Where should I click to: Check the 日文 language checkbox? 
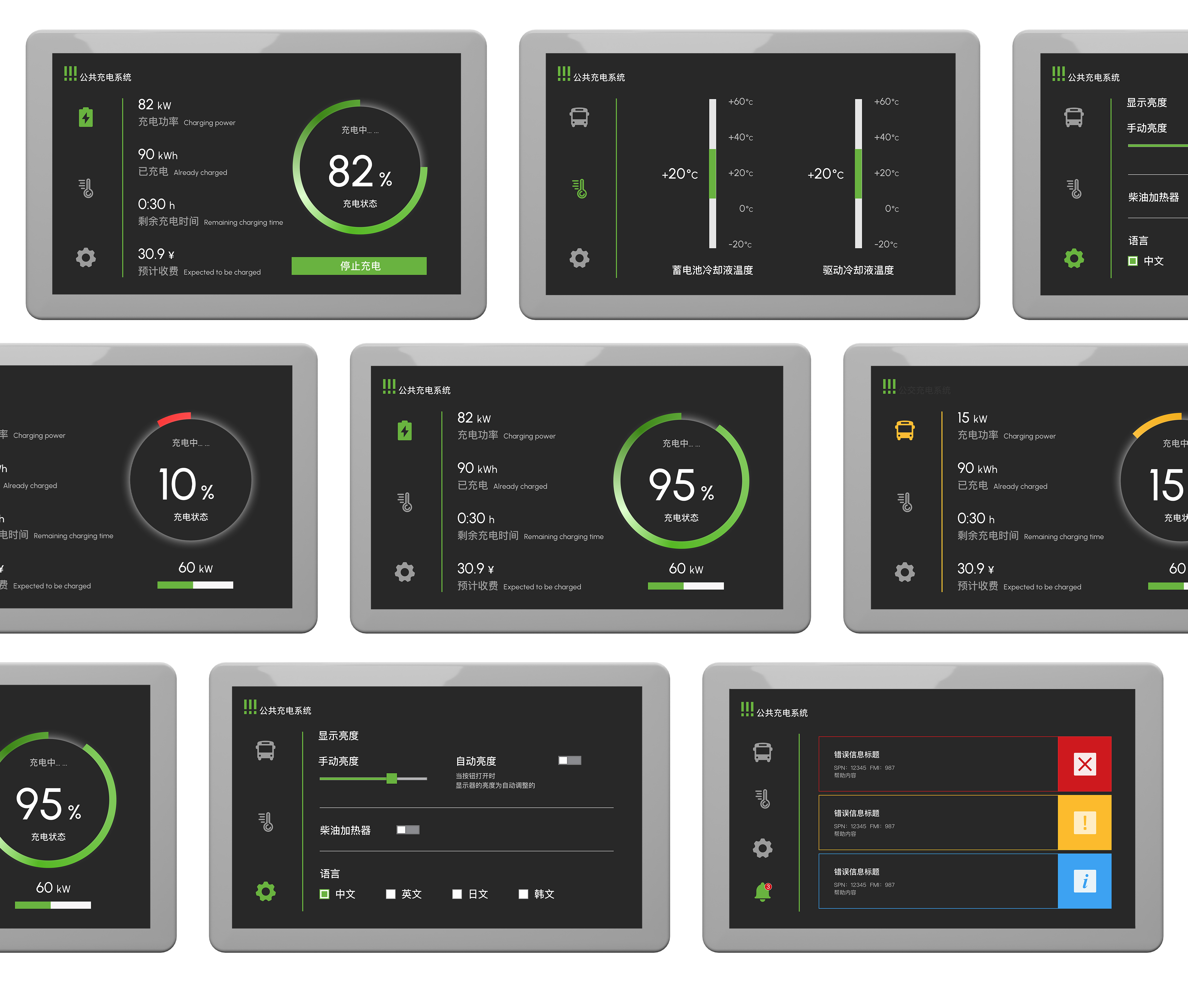coord(457,894)
